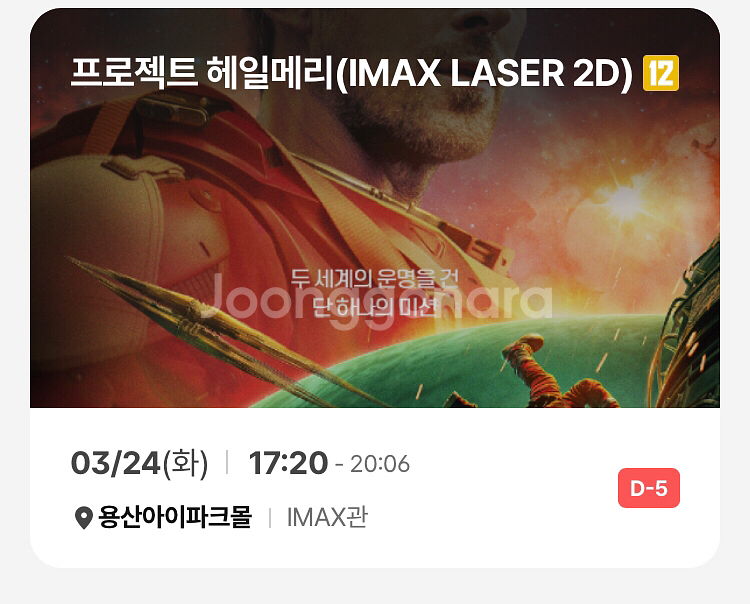Open the 프로젝트 헤일메리 movie title

pyautogui.click(x=201, y=73)
